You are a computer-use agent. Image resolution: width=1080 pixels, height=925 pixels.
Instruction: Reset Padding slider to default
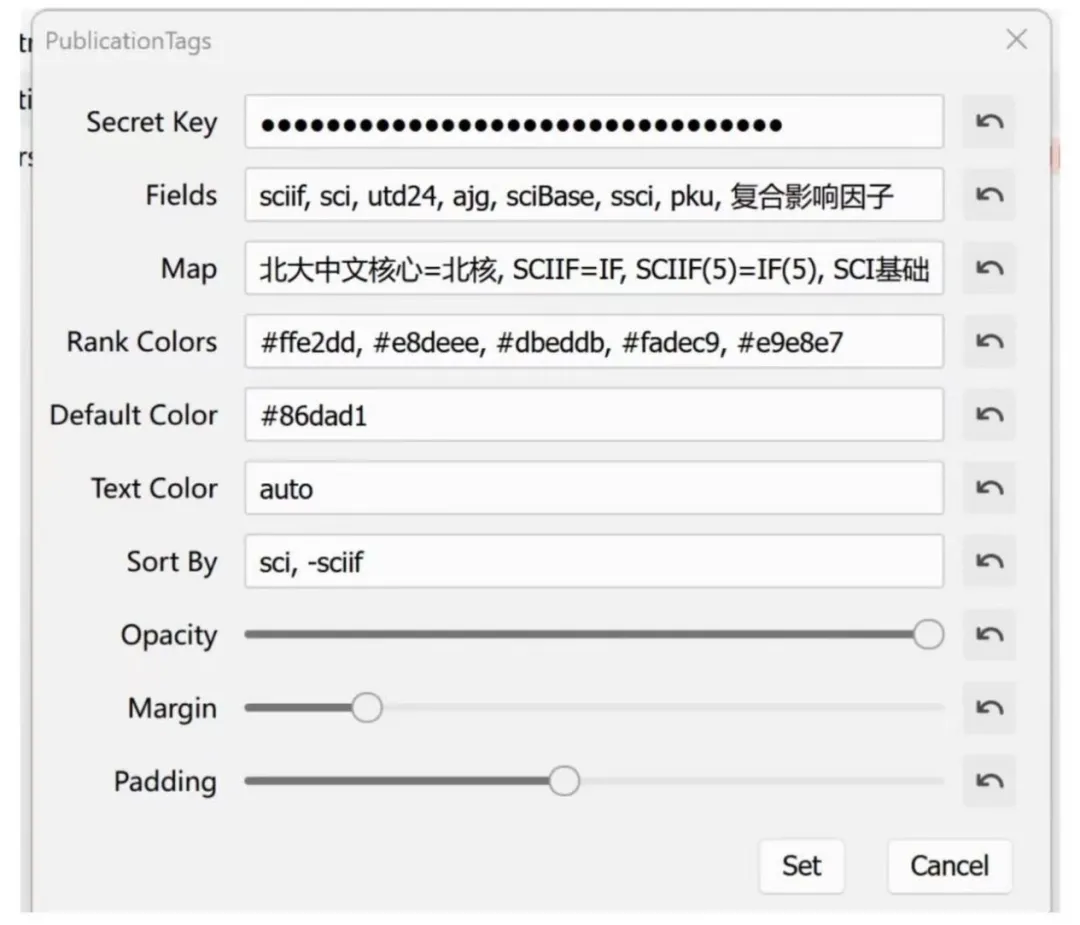pyautogui.click(x=989, y=781)
